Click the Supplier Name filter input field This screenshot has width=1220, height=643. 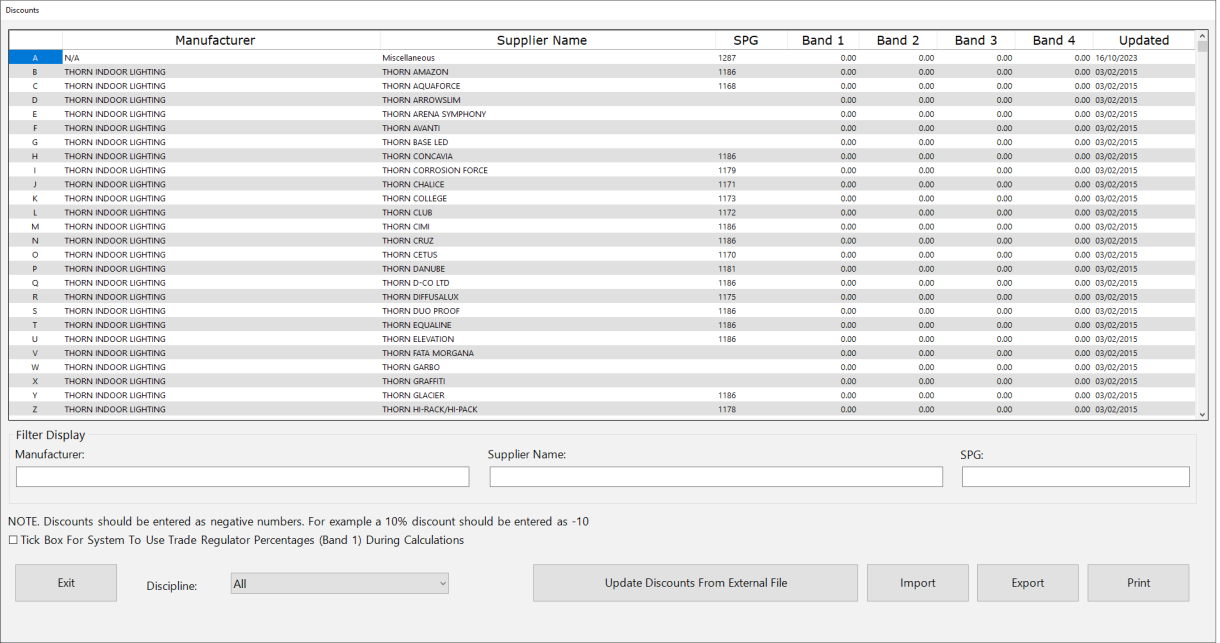(x=715, y=476)
